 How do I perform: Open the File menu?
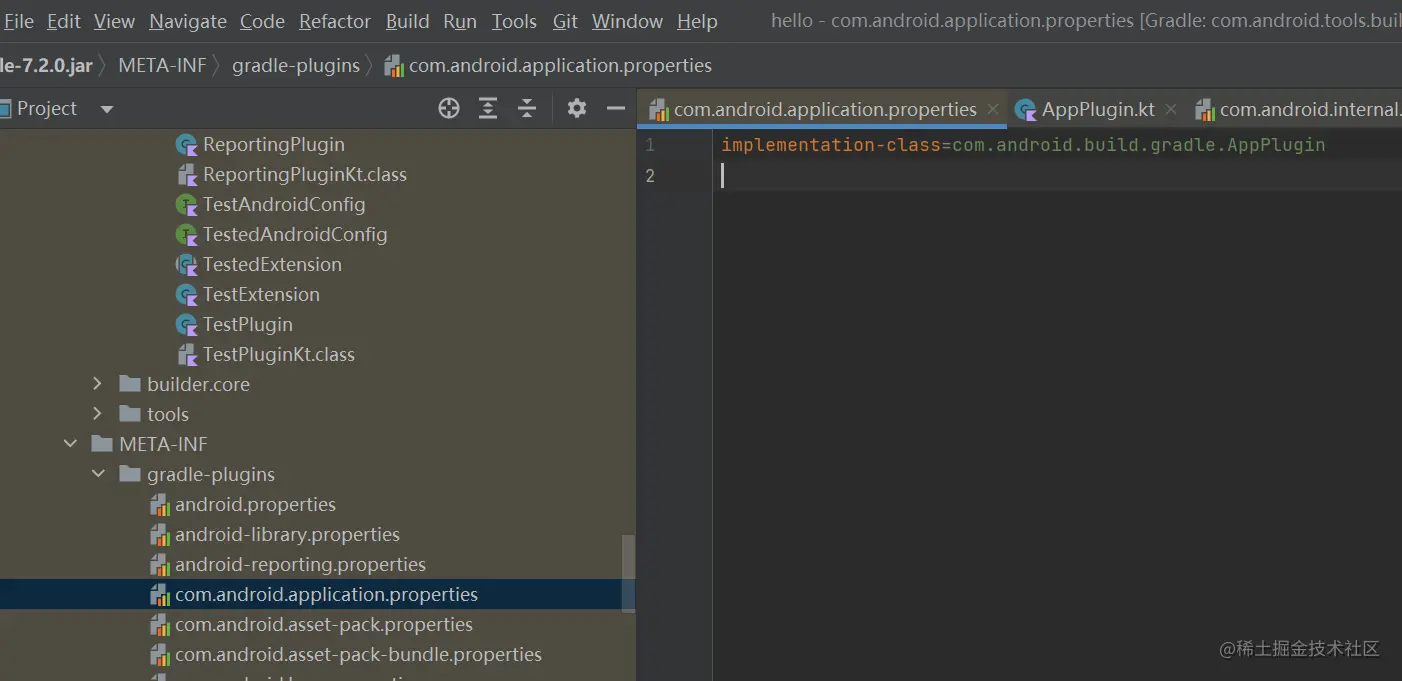(x=19, y=21)
